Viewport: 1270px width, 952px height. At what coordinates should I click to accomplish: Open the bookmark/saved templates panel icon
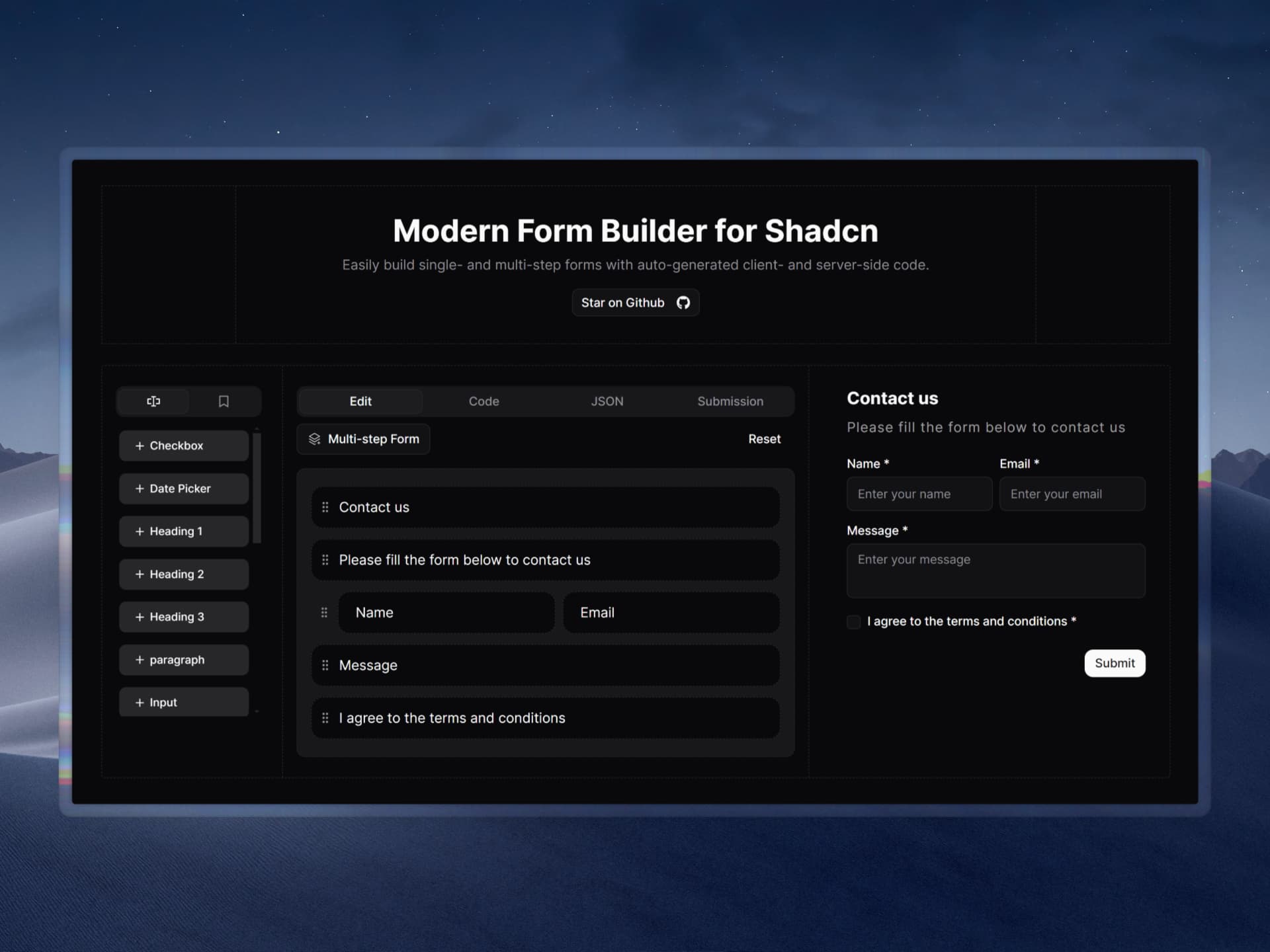point(224,401)
